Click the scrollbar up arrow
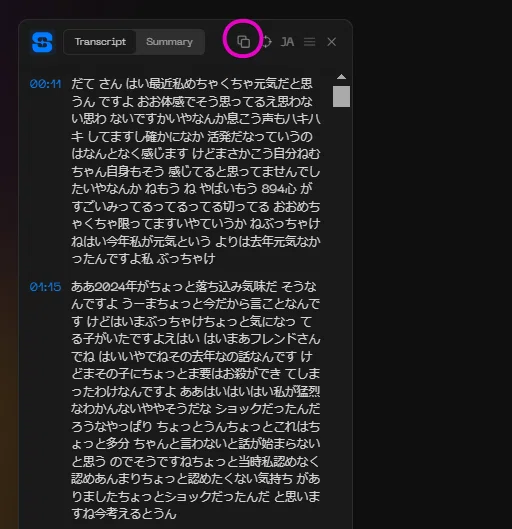 coord(341,77)
